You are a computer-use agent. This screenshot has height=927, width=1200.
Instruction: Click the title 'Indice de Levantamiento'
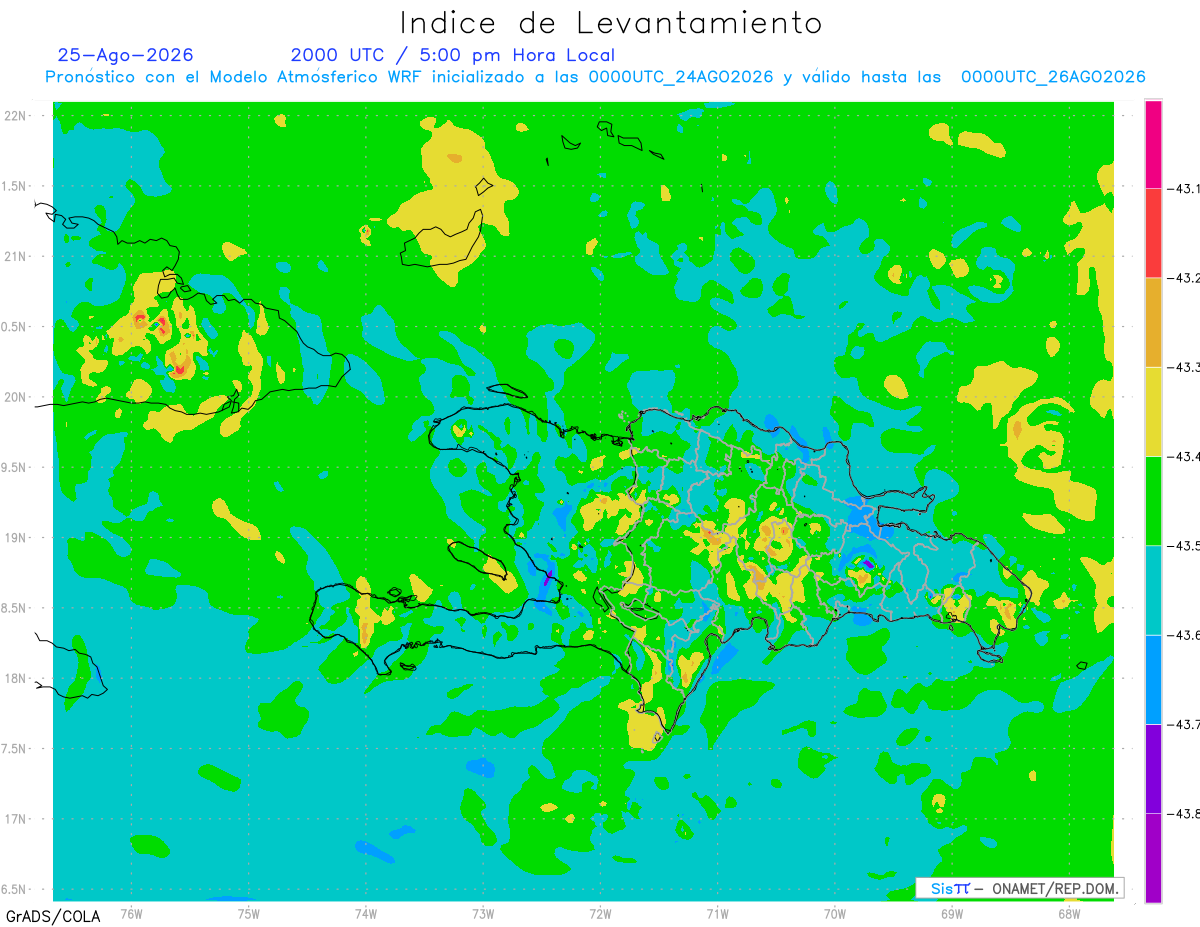(611, 23)
